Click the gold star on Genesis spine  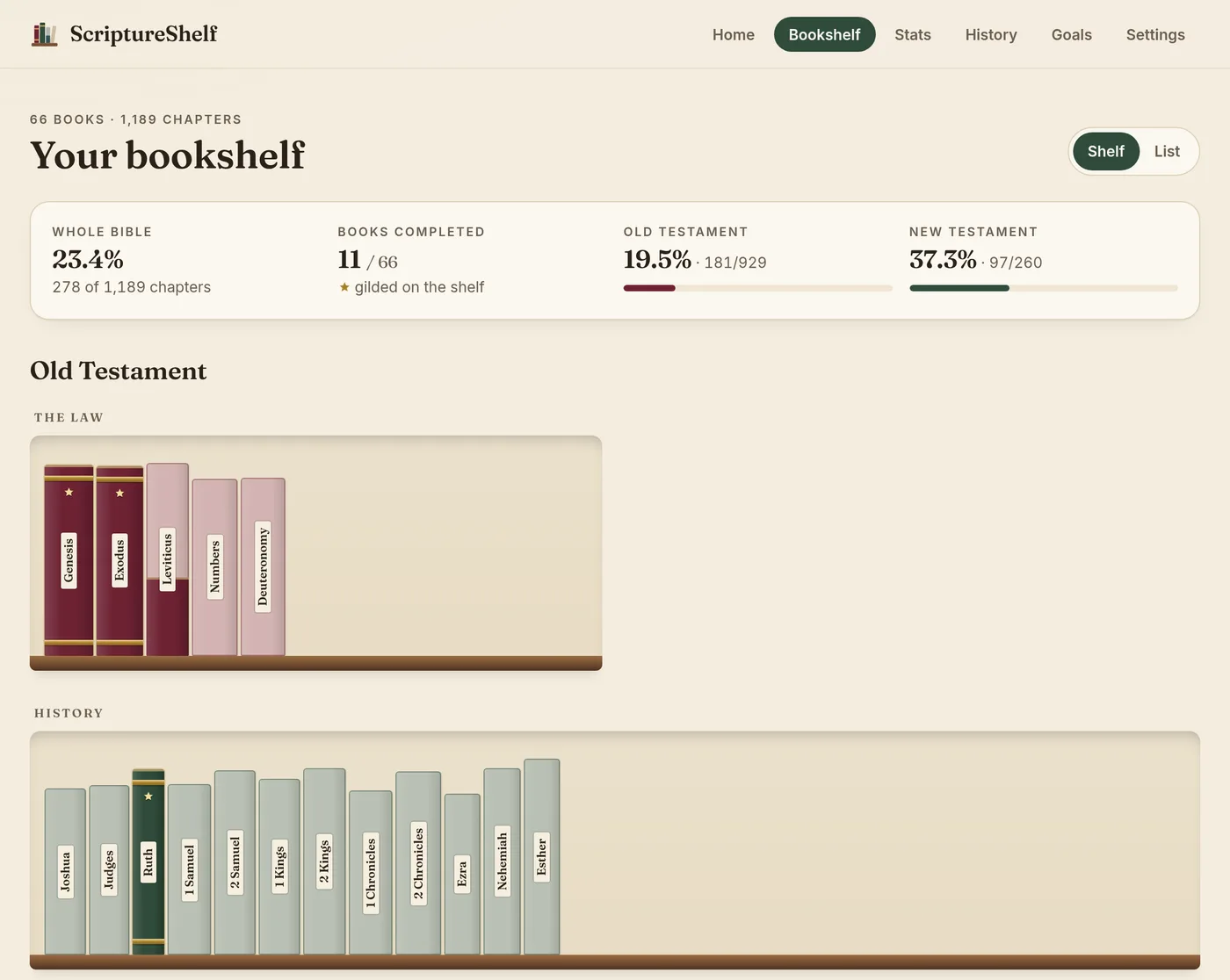coord(69,493)
